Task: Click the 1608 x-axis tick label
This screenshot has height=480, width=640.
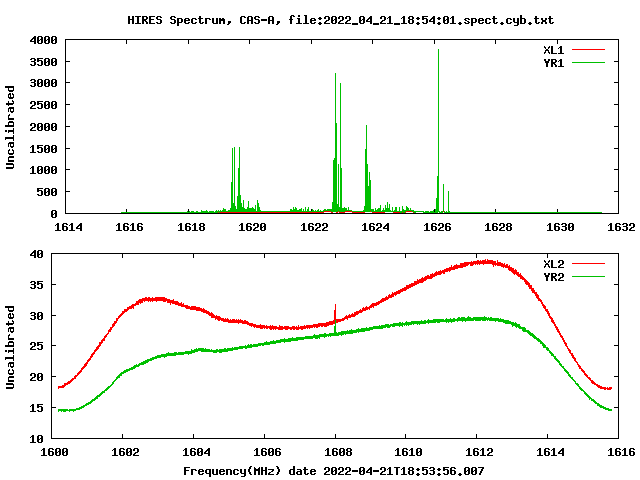Action: [x=338, y=452]
